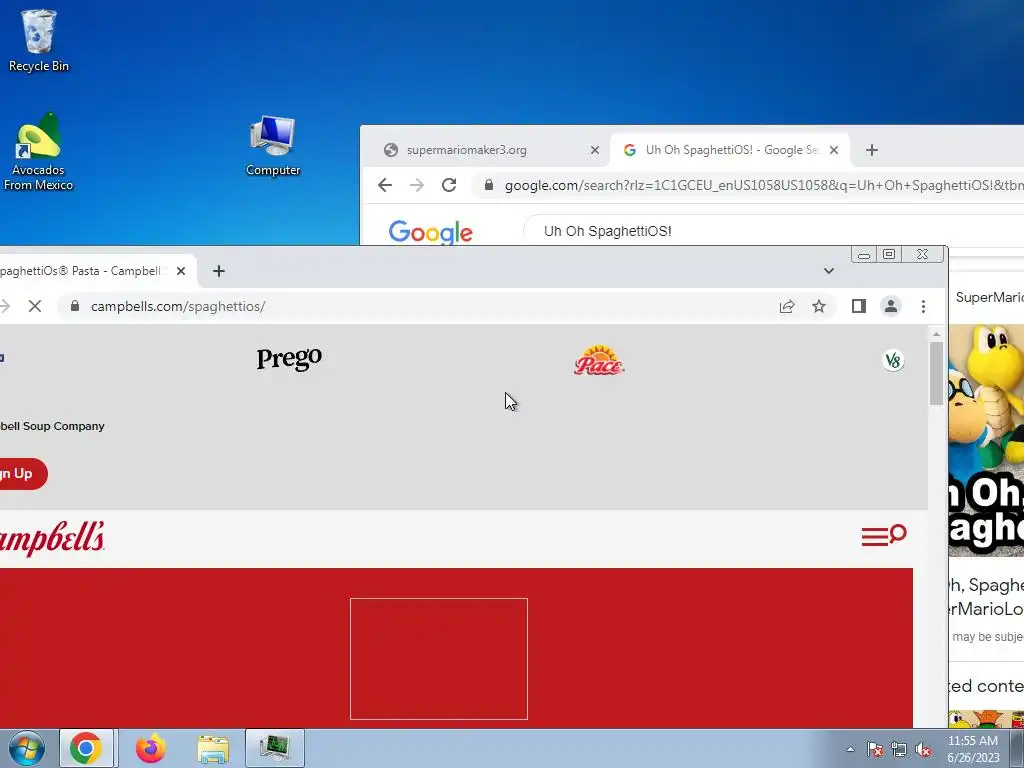This screenshot has height=768, width=1024.
Task: Open the monitor app in taskbar
Action: click(275, 748)
